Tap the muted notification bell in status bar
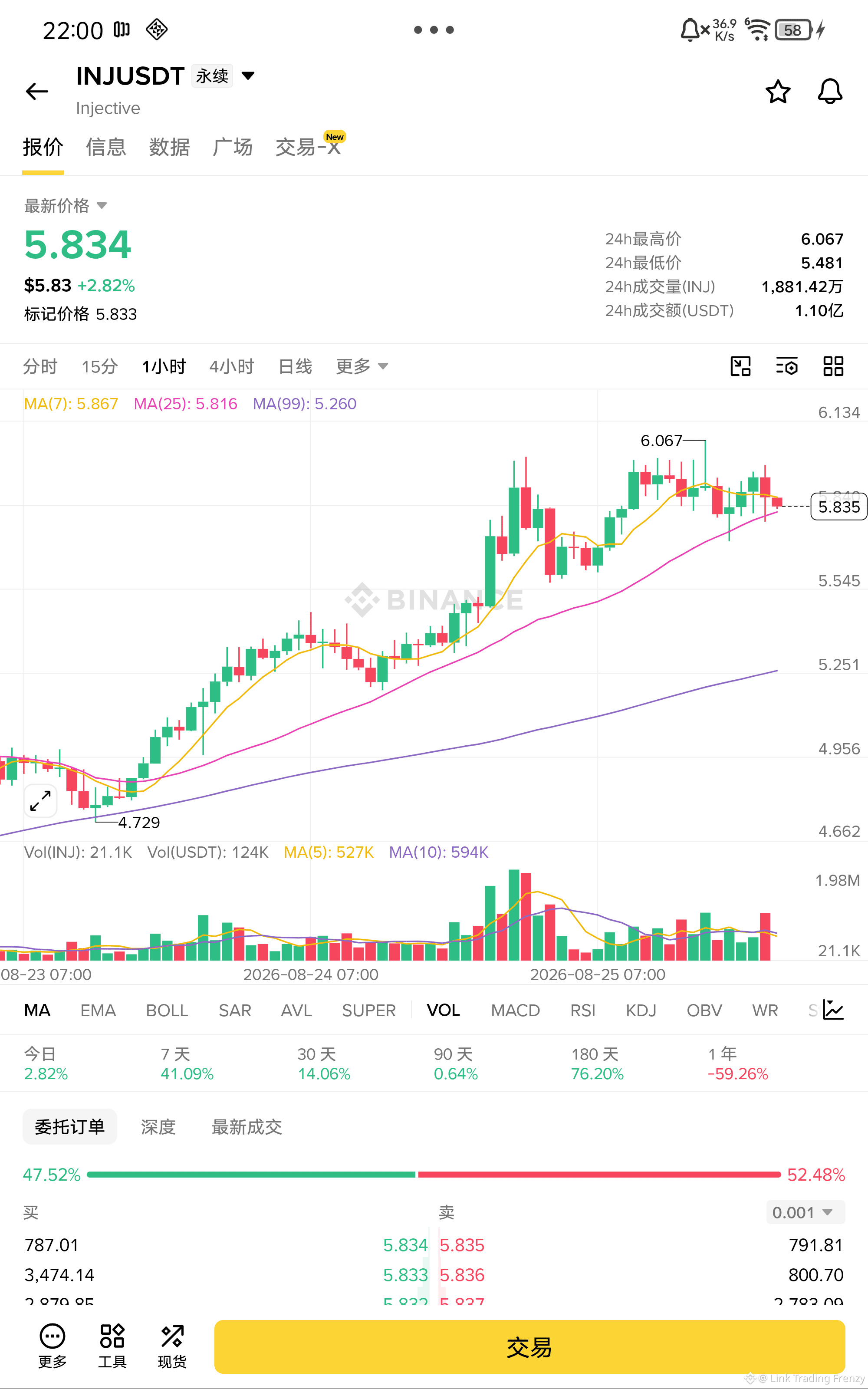The height and width of the screenshot is (1389, 868). pyautogui.click(x=695, y=30)
